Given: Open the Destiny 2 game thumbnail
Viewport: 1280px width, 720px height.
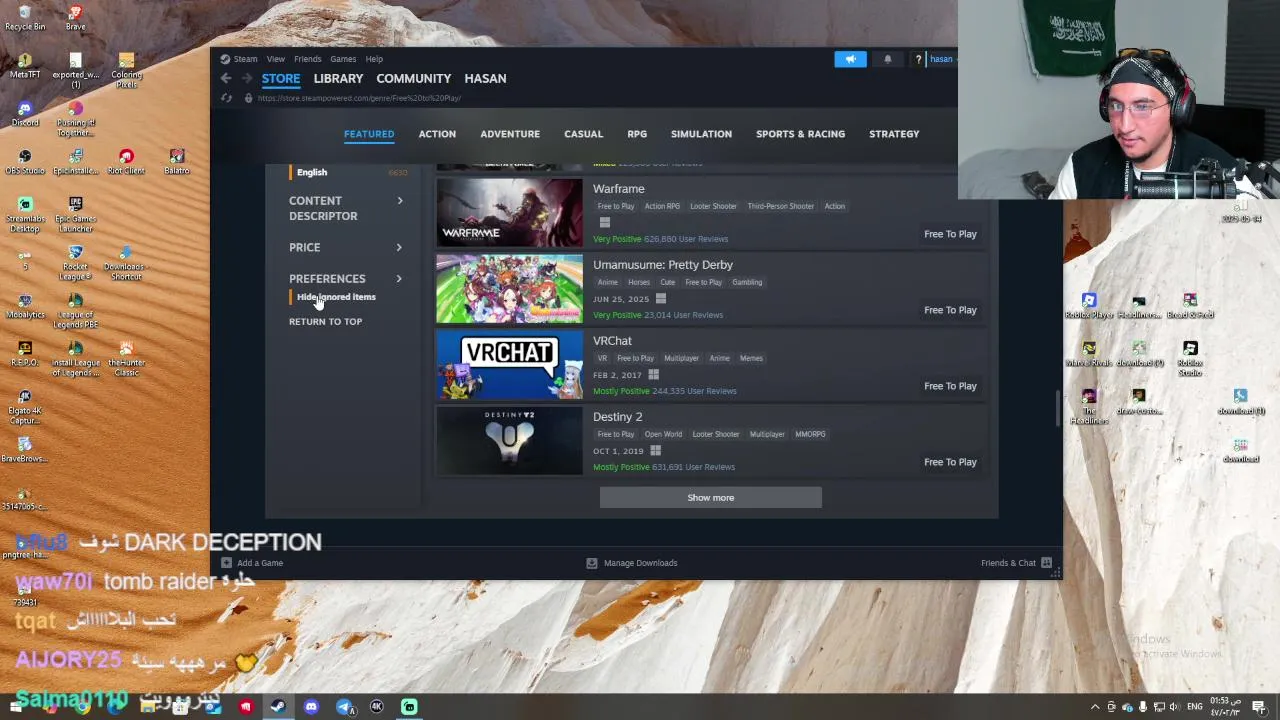Looking at the screenshot, I should (x=509, y=441).
